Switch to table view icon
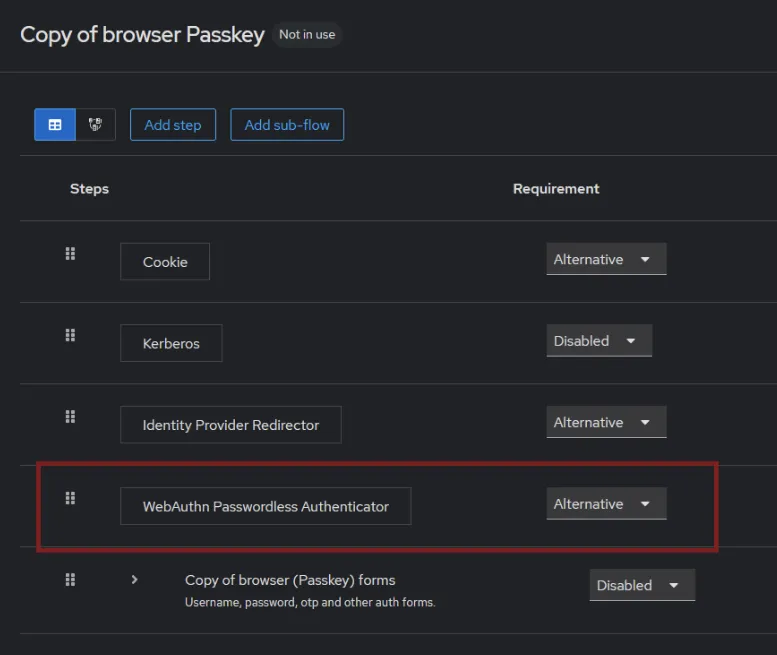This screenshot has width=777, height=655. pyautogui.click(x=55, y=124)
